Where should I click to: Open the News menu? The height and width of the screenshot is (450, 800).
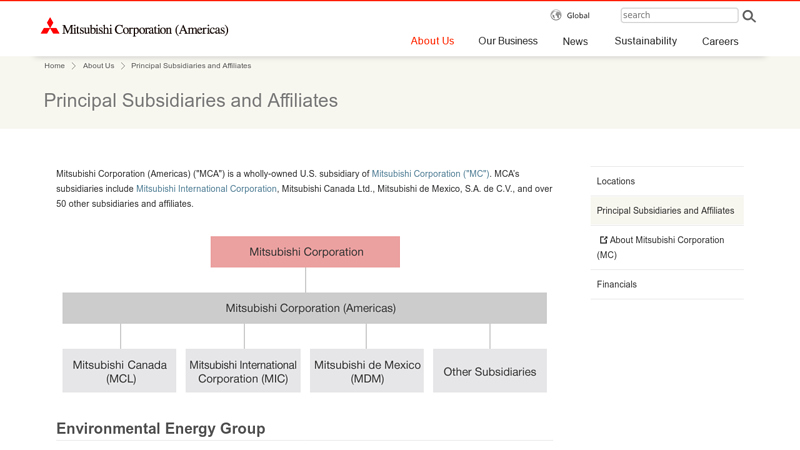pyautogui.click(x=575, y=41)
